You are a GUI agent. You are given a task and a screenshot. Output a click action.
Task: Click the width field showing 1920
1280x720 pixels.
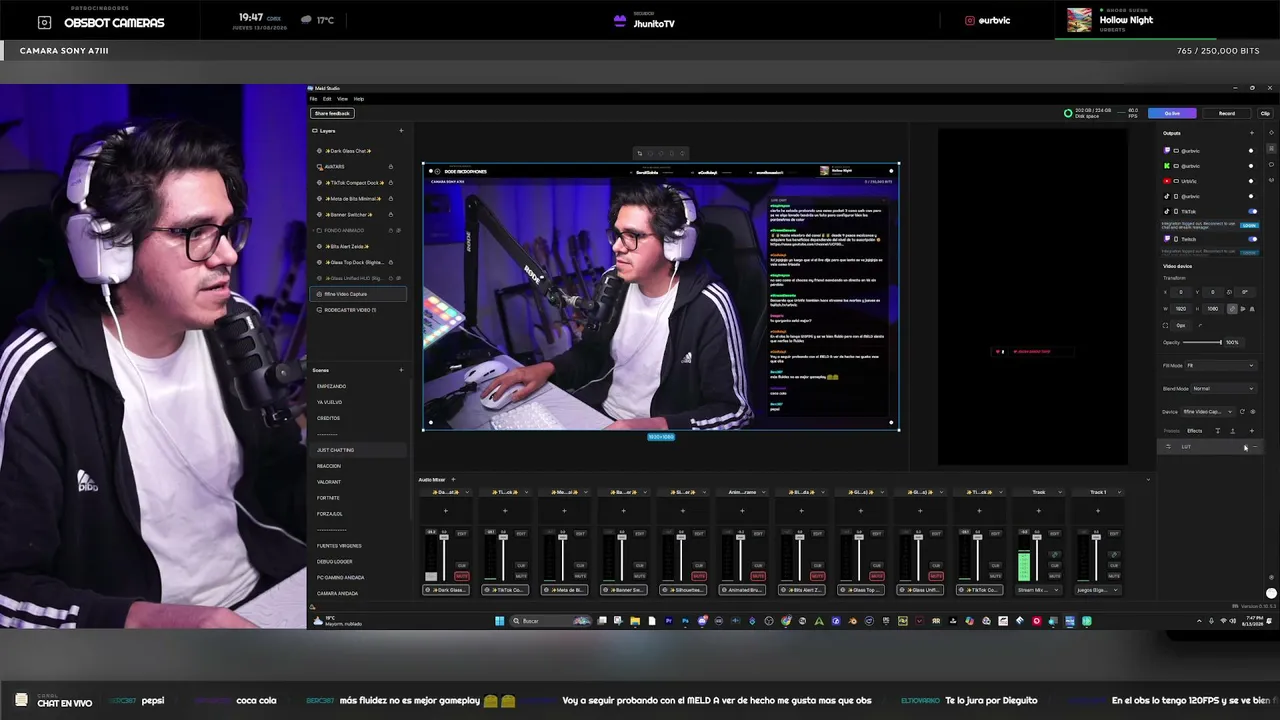point(1182,309)
